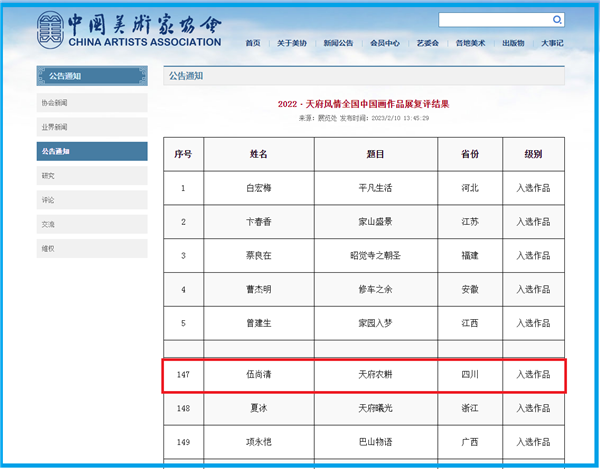
Task: Select 业界新闻 in the left sidebar
Action: (91, 127)
